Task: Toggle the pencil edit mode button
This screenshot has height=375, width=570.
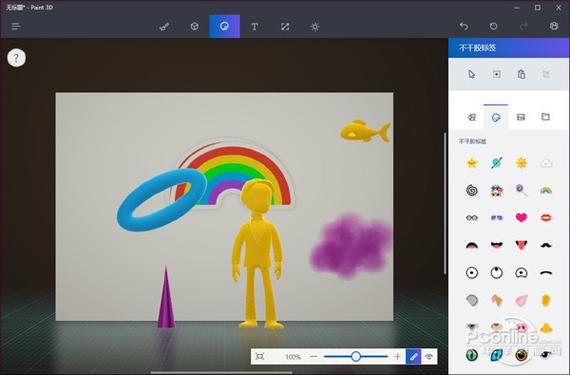Action: point(413,356)
